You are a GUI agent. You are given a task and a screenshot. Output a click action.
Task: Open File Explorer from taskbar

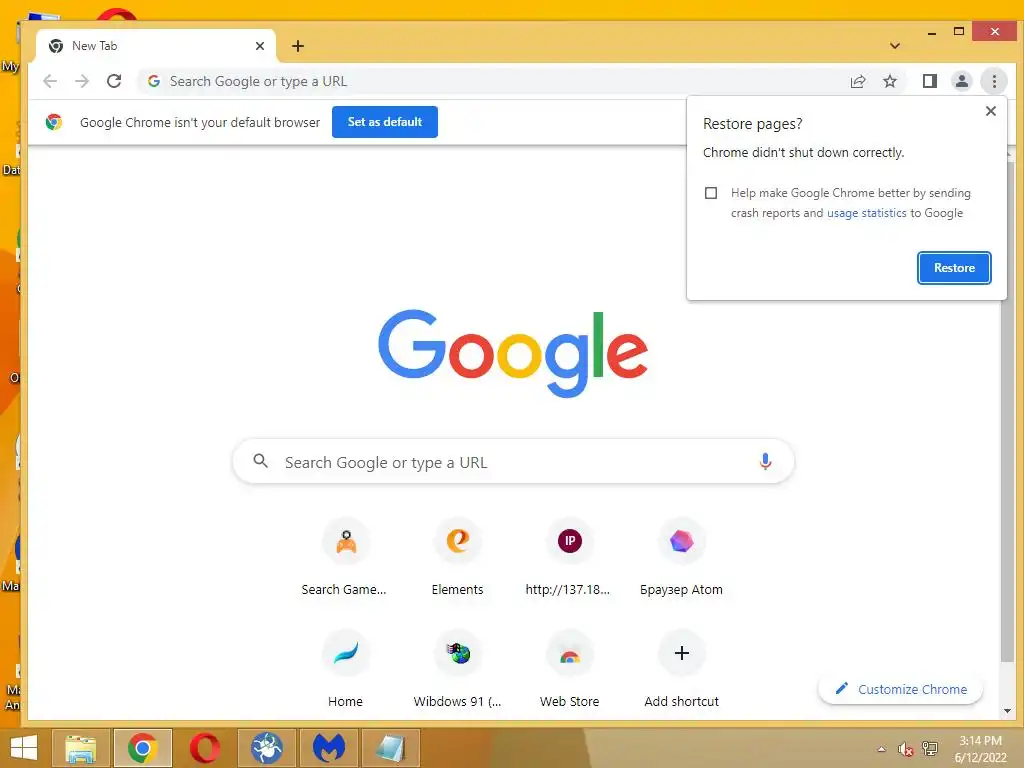(81, 748)
